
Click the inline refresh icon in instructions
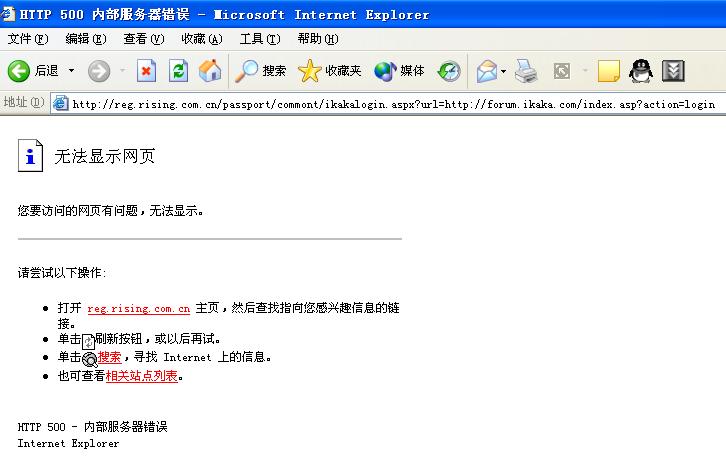coord(88,342)
